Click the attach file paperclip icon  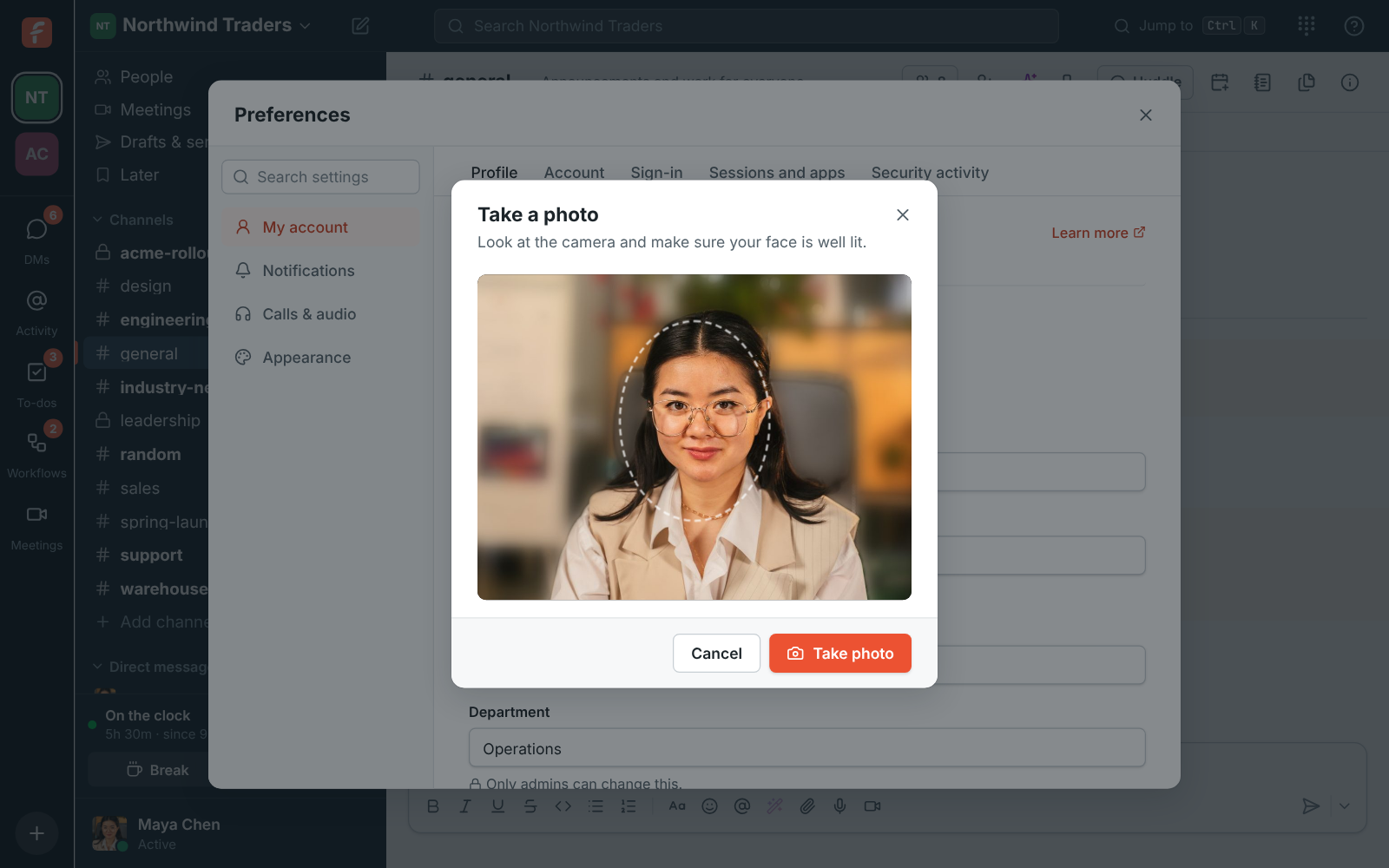coord(807,806)
